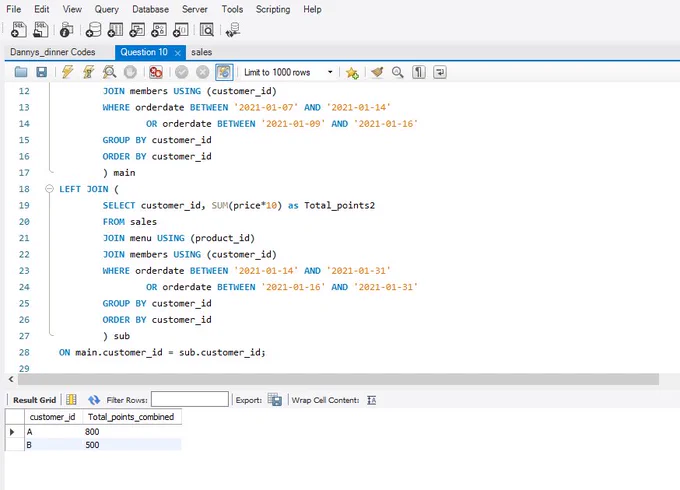Click line number 23 in gutter
The width and height of the screenshot is (680, 490).
24,271
